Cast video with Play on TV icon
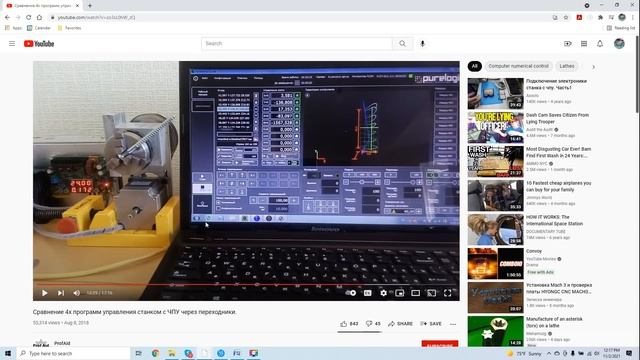The width and height of the screenshot is (640, 360). point(431,293)
